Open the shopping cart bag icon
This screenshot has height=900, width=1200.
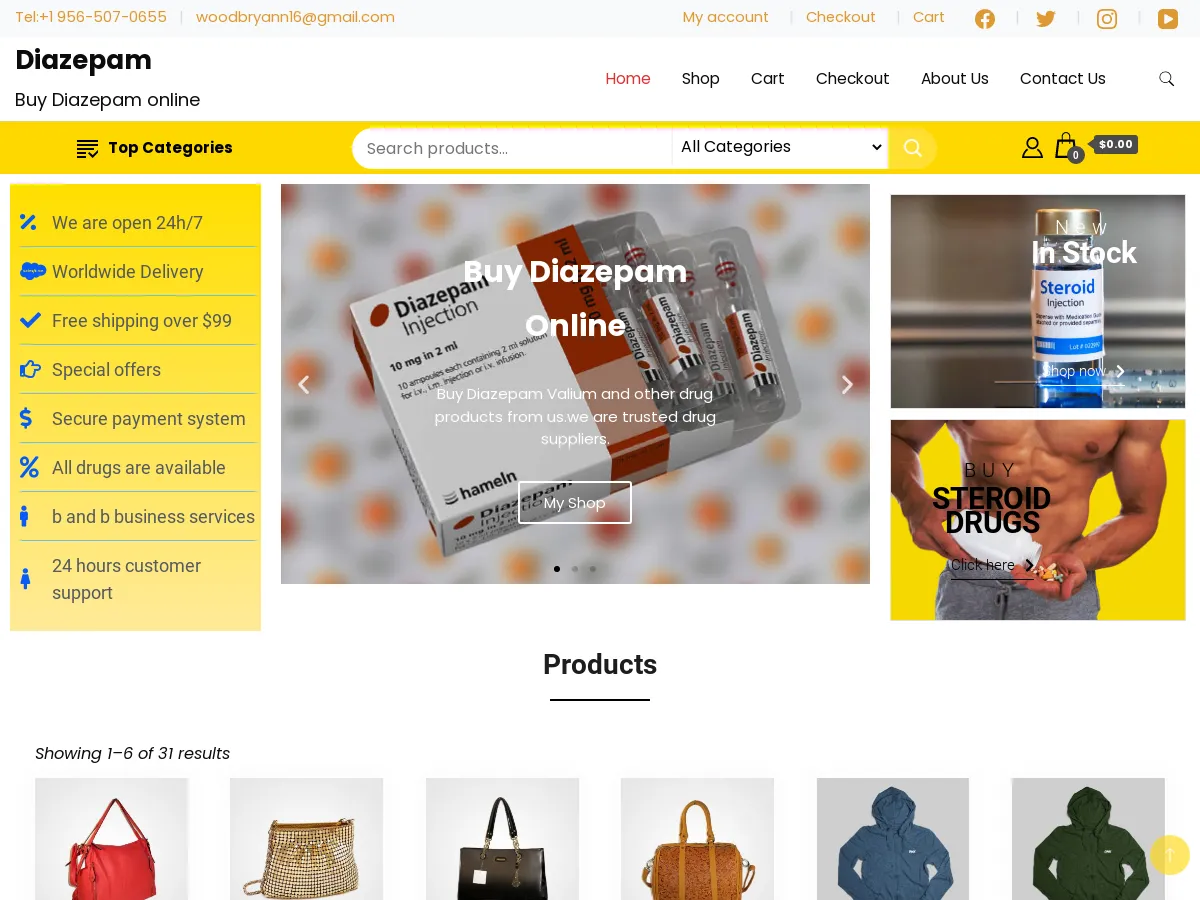[1066, 146]
